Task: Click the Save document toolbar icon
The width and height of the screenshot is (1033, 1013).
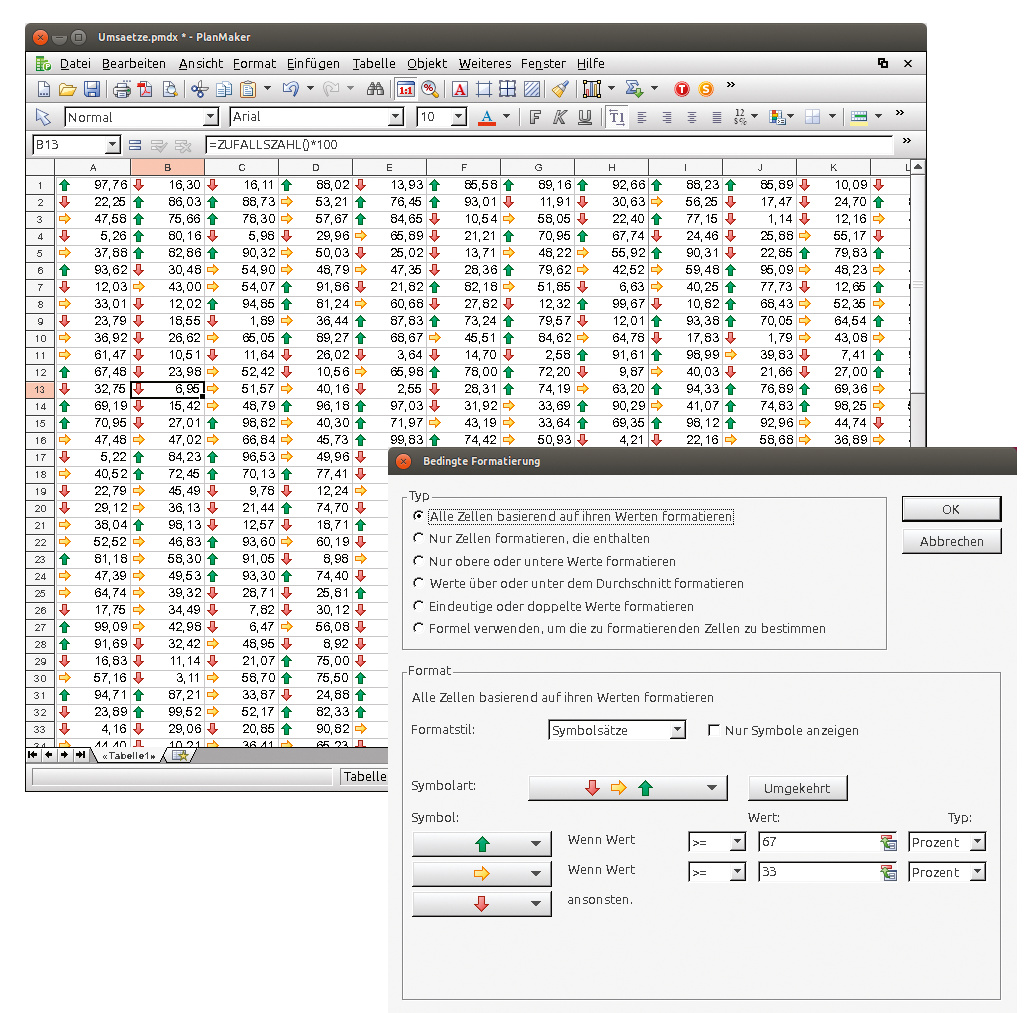Action: pyautogui.click(x=91, y=89)
